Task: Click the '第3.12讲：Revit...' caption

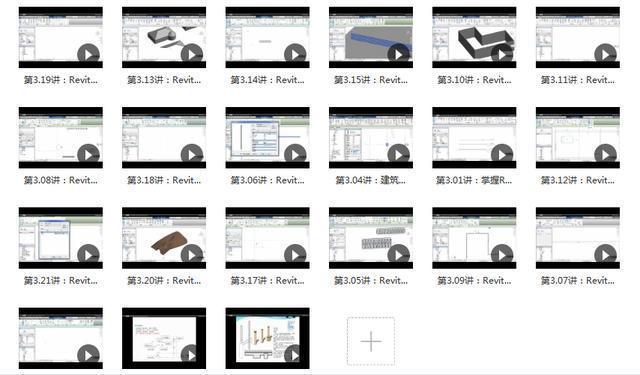Action: (x=578, y=180)
